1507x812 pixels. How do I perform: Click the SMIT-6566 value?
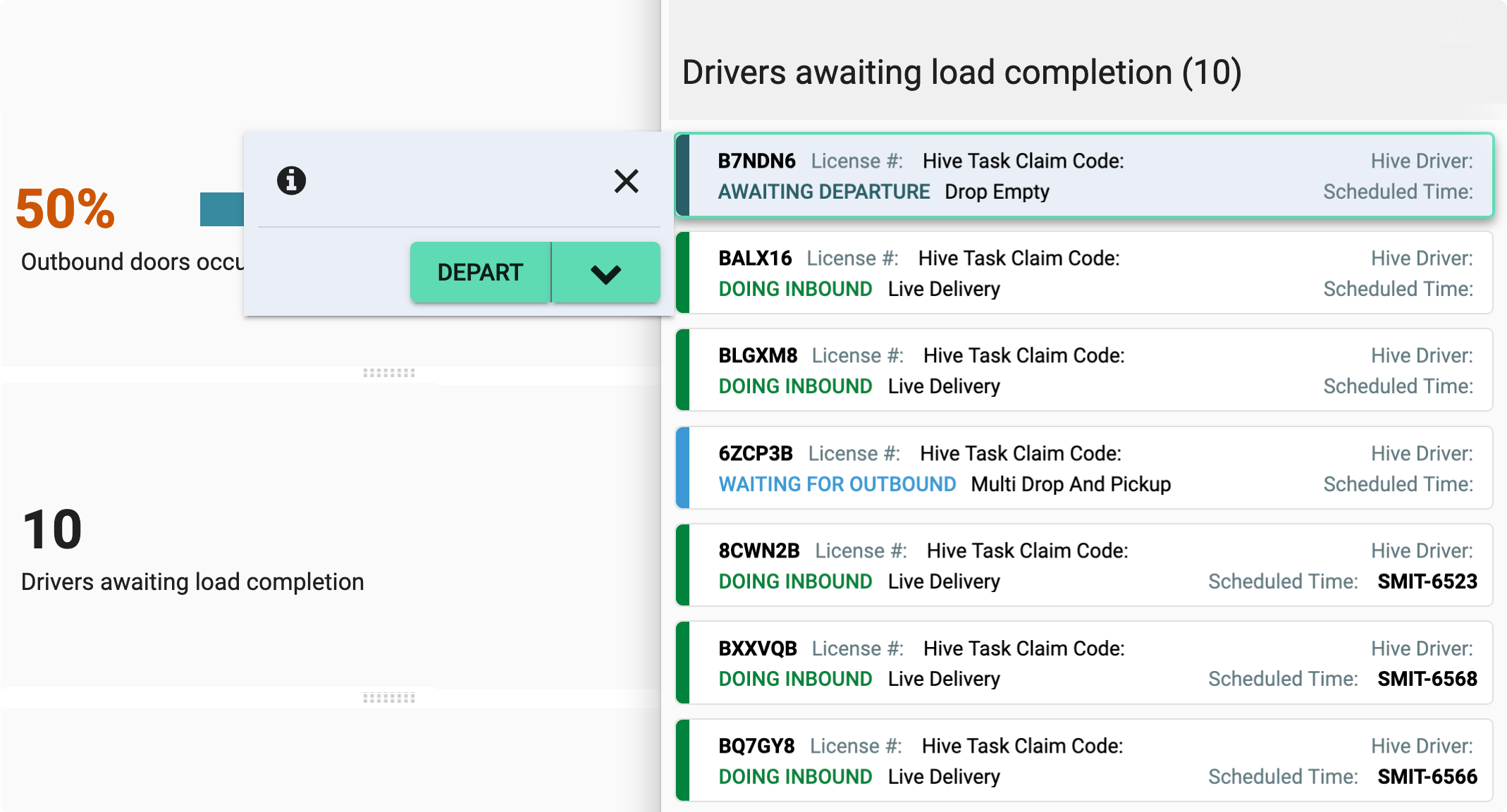click(x=1427, y=777)
